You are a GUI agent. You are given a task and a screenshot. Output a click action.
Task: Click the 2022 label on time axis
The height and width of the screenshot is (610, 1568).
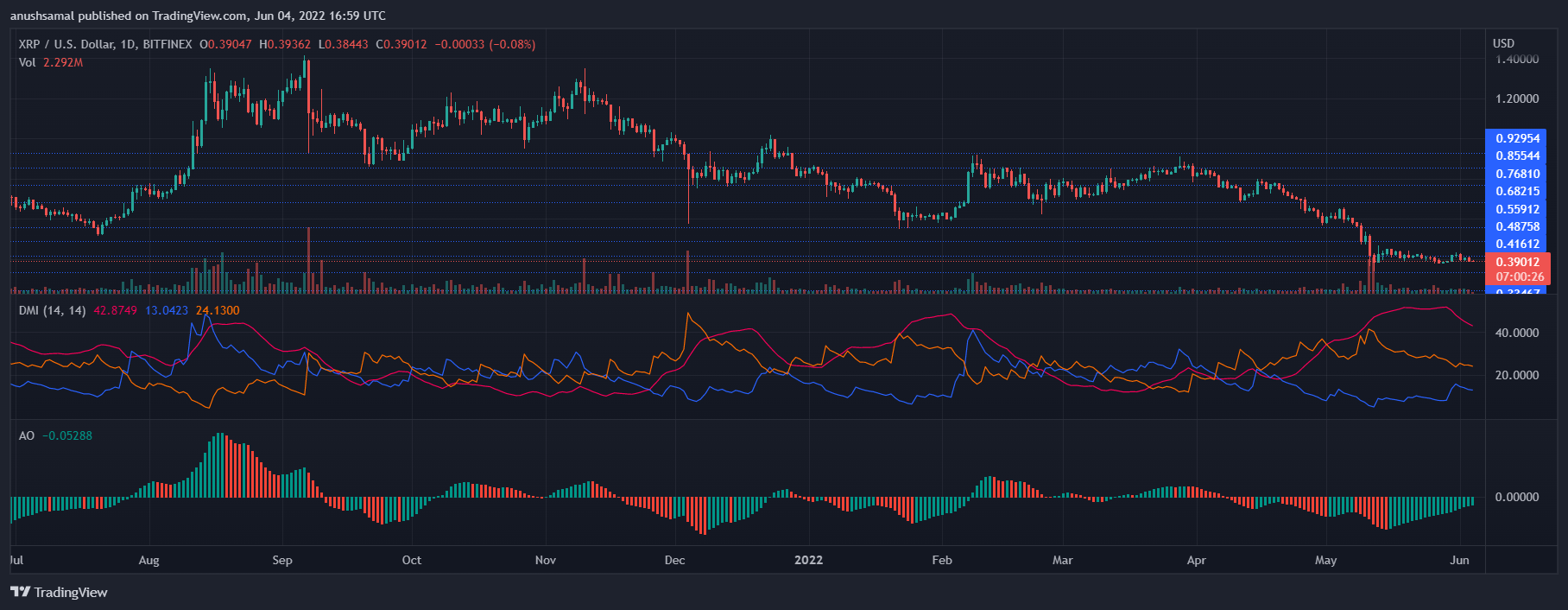tap(809, 560)
